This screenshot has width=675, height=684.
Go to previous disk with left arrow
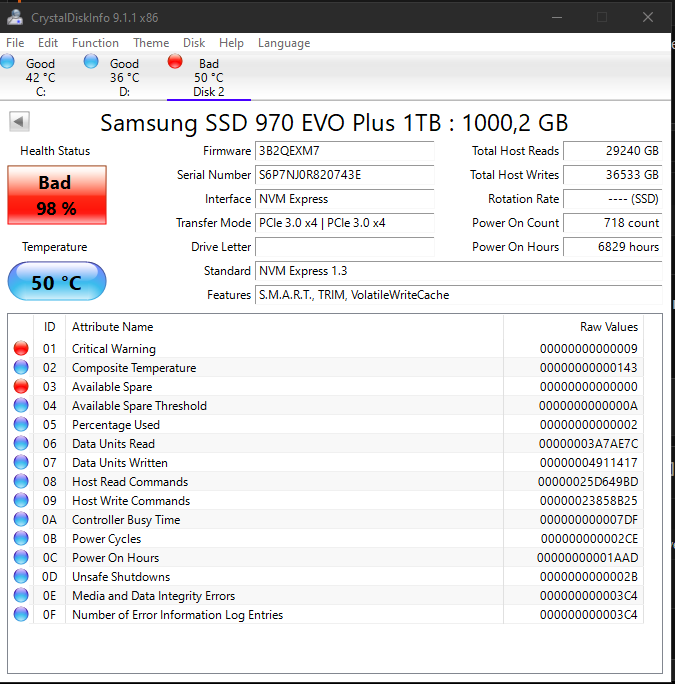[x=19, y=121]
